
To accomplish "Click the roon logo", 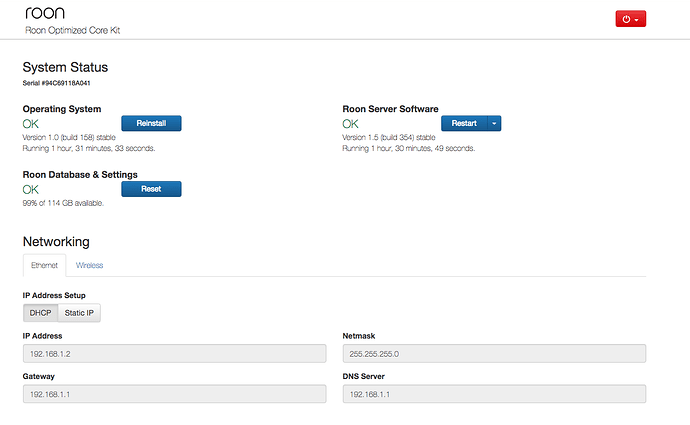I will pos(45,13).
